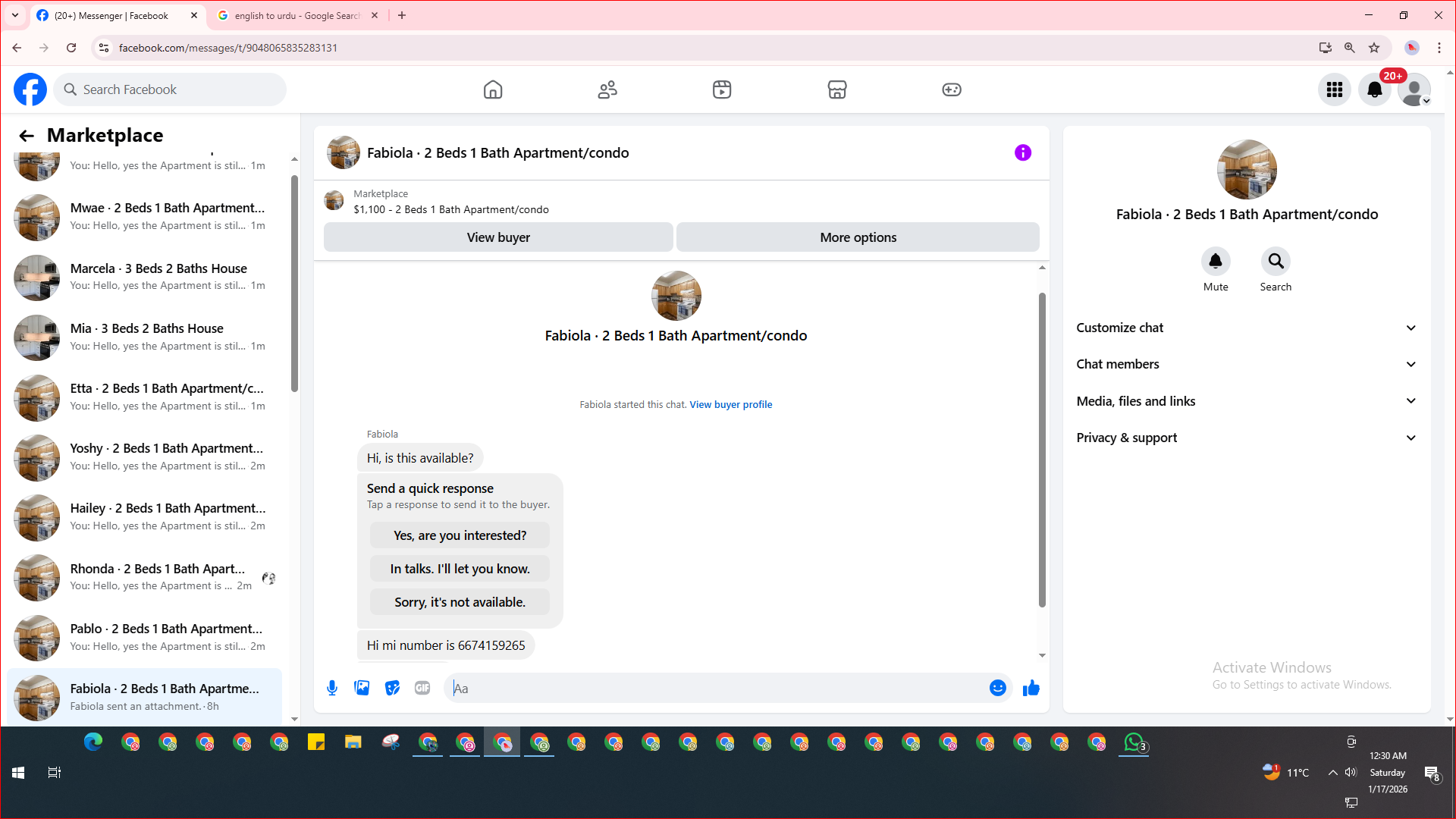Click the voice clip microphone icon

point(332,688)
